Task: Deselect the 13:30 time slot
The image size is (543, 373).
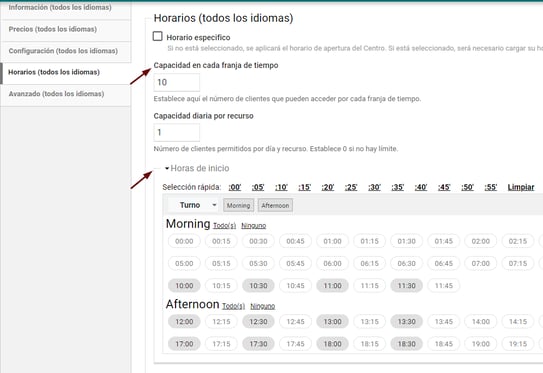Action: (407, 322)
